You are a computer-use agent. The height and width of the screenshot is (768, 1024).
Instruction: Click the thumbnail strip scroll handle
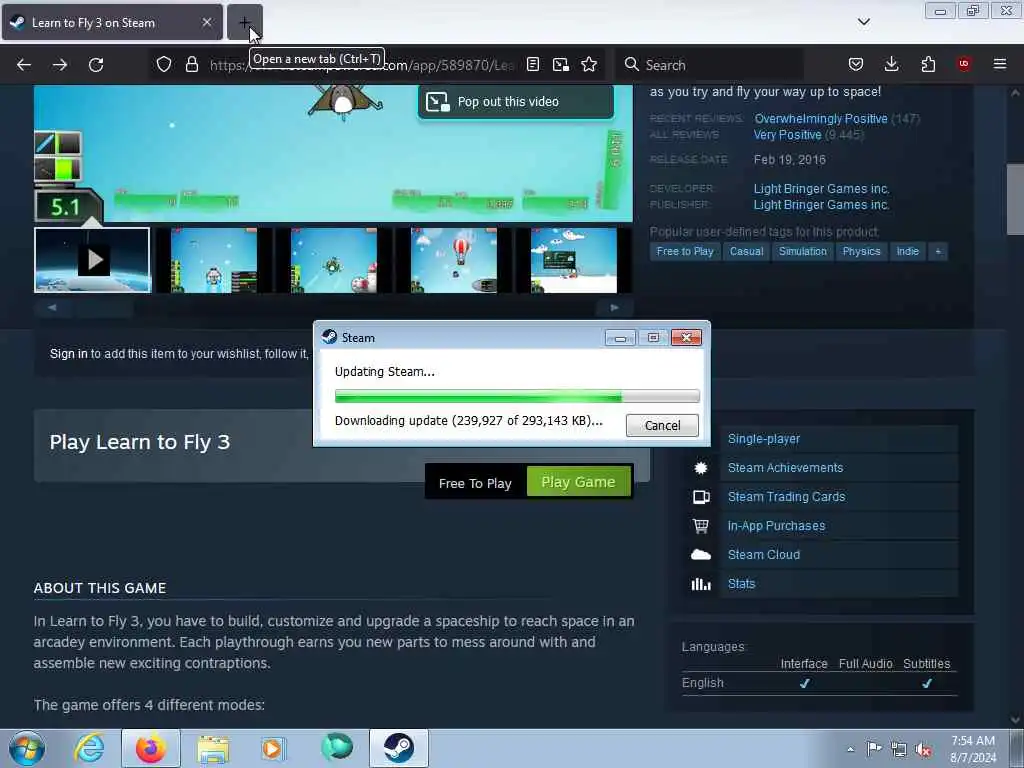tap(101, 308)
